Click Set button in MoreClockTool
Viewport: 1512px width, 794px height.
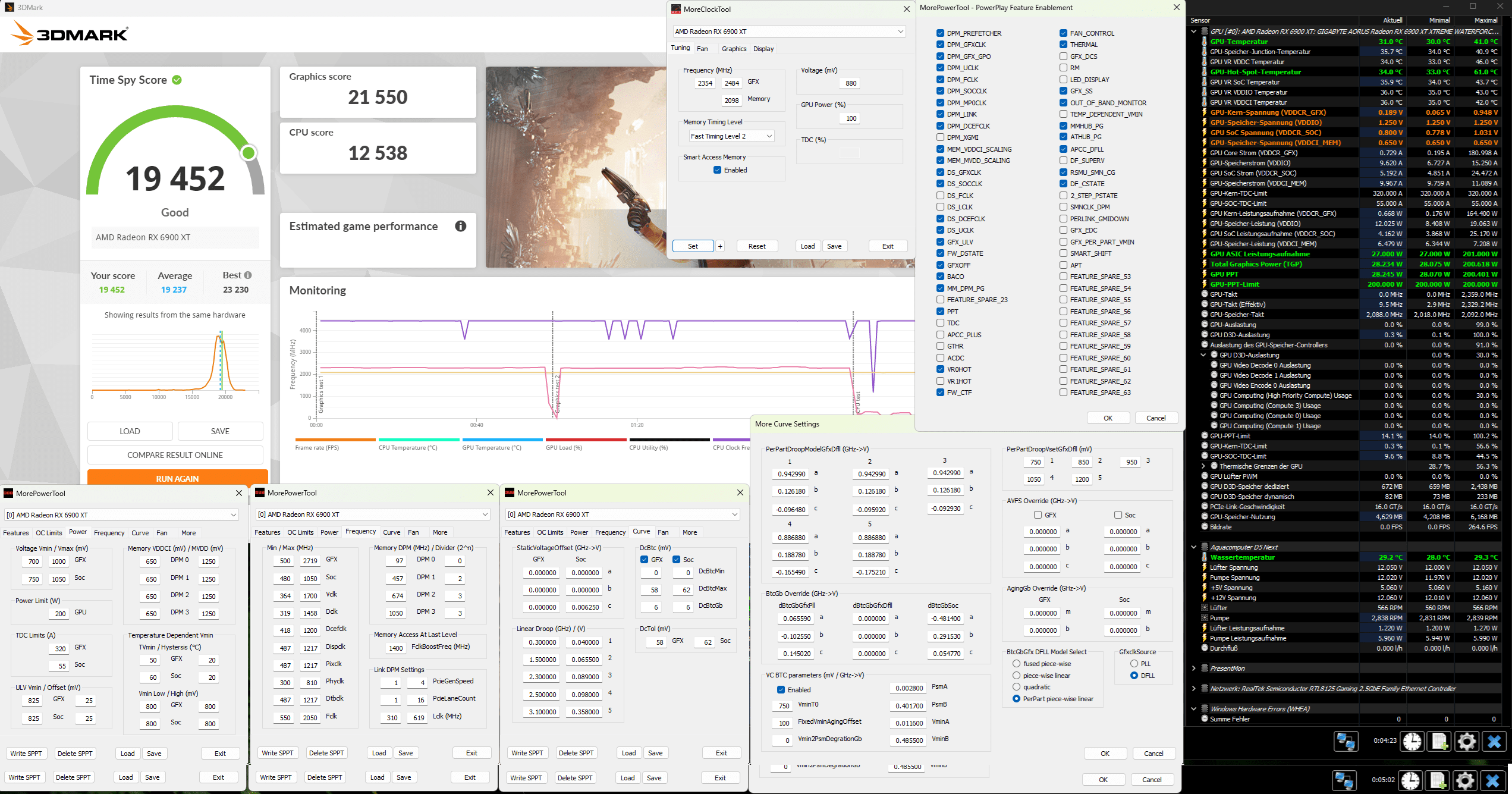693,246
